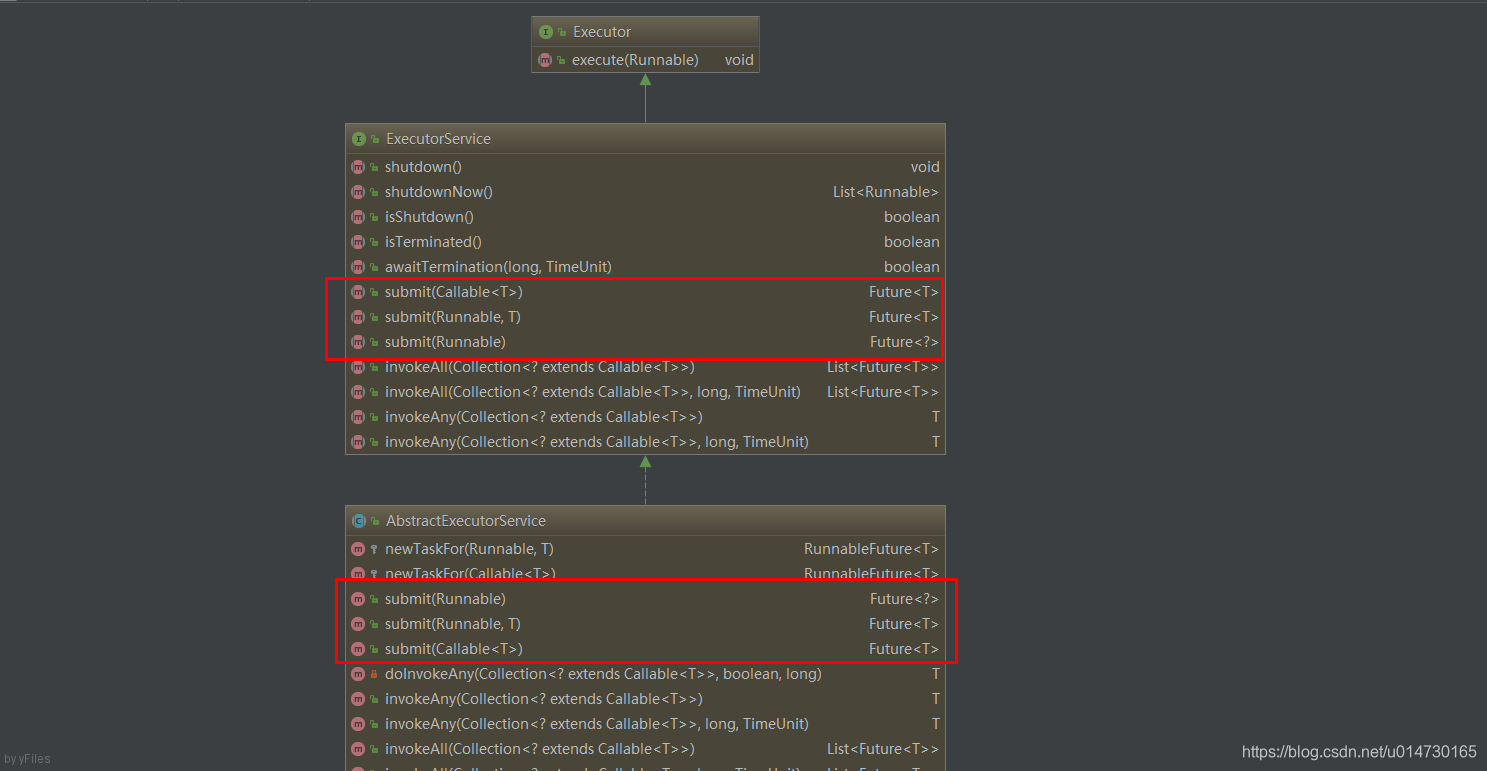Click the public visibility icon of shutdown()

[x=374, y=167]
